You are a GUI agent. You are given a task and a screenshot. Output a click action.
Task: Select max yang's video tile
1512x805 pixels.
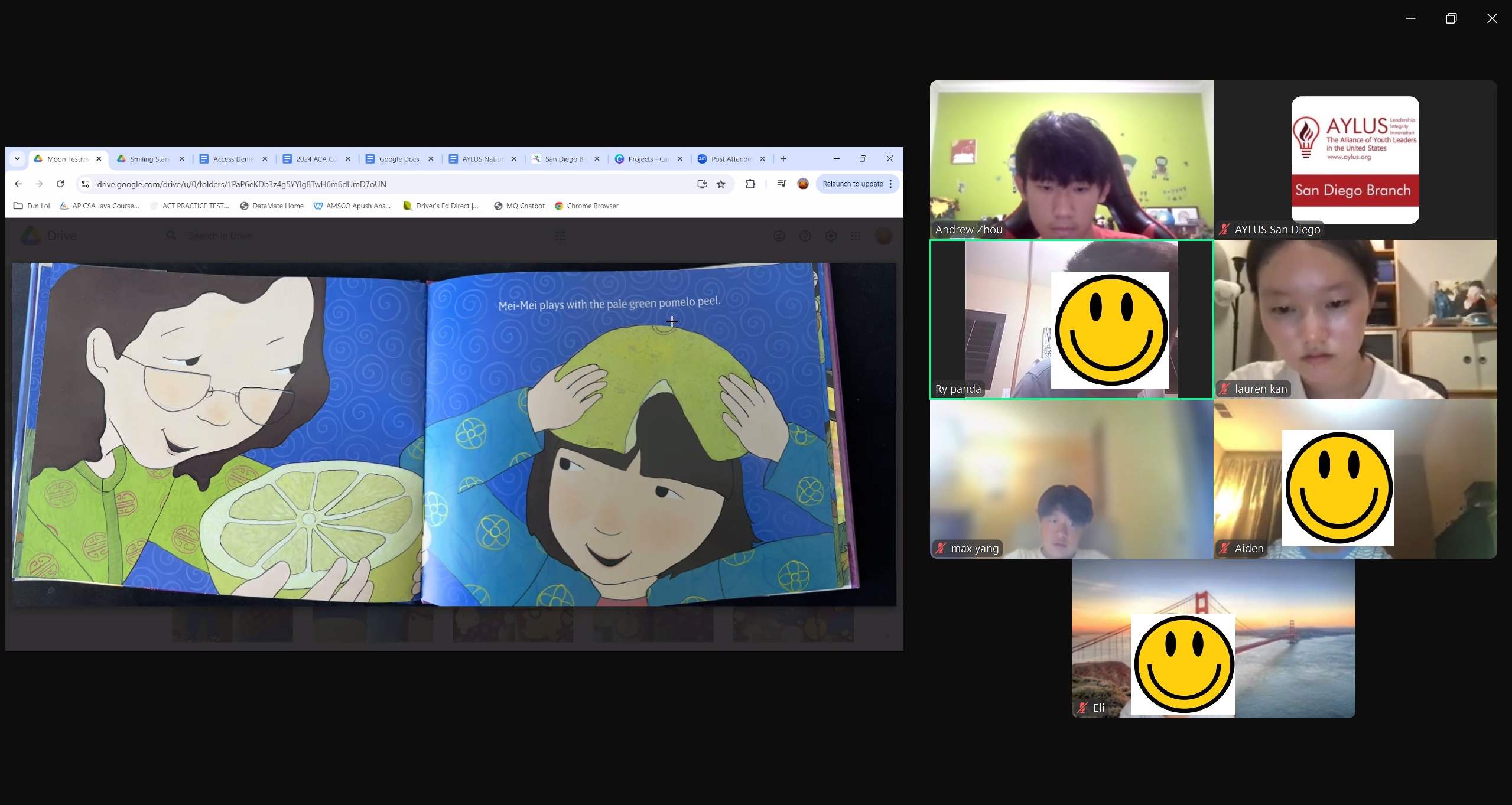pyautogui.click(x=1071, y=479)
